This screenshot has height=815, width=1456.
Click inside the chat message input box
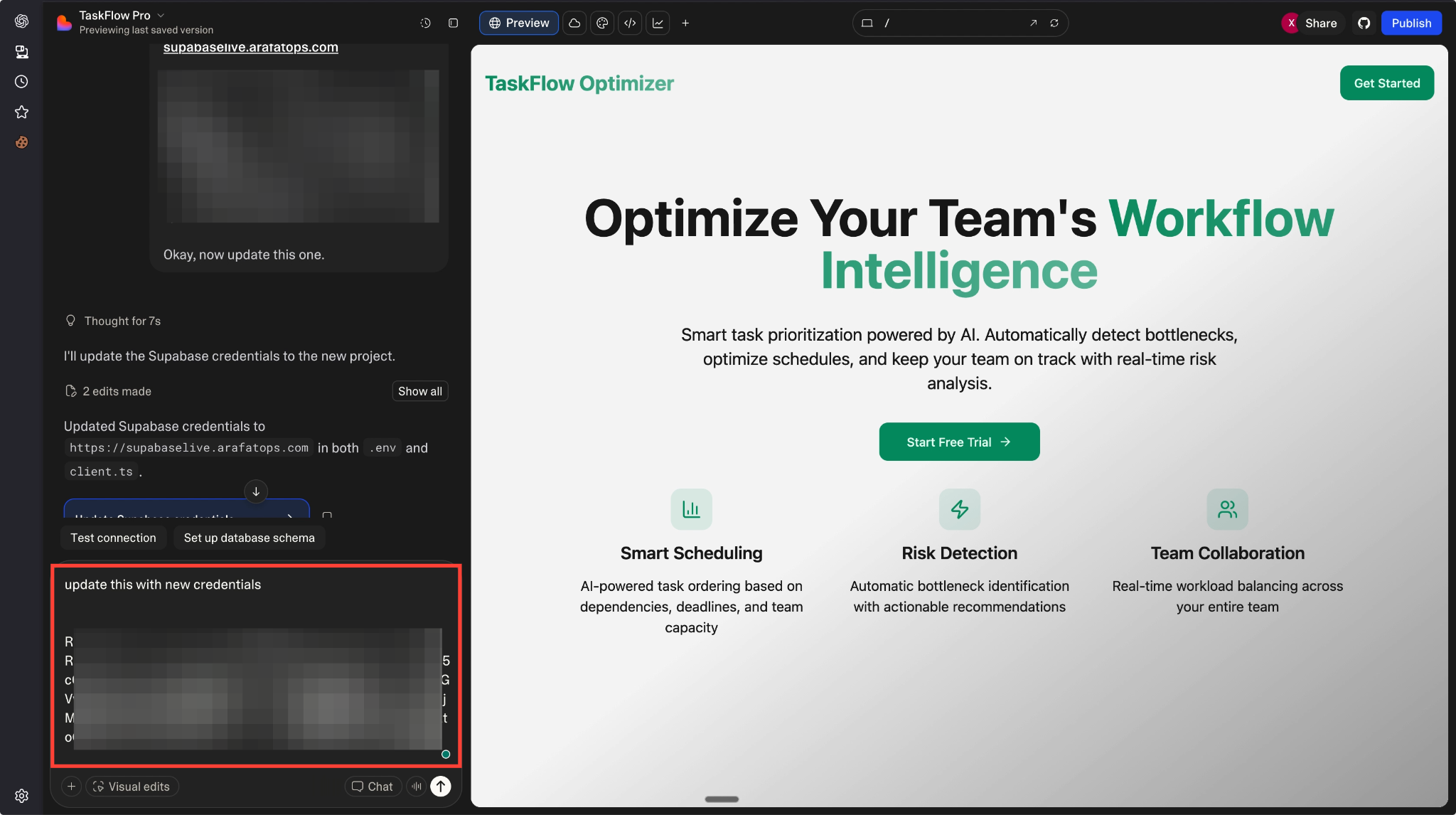coord(256,604)
